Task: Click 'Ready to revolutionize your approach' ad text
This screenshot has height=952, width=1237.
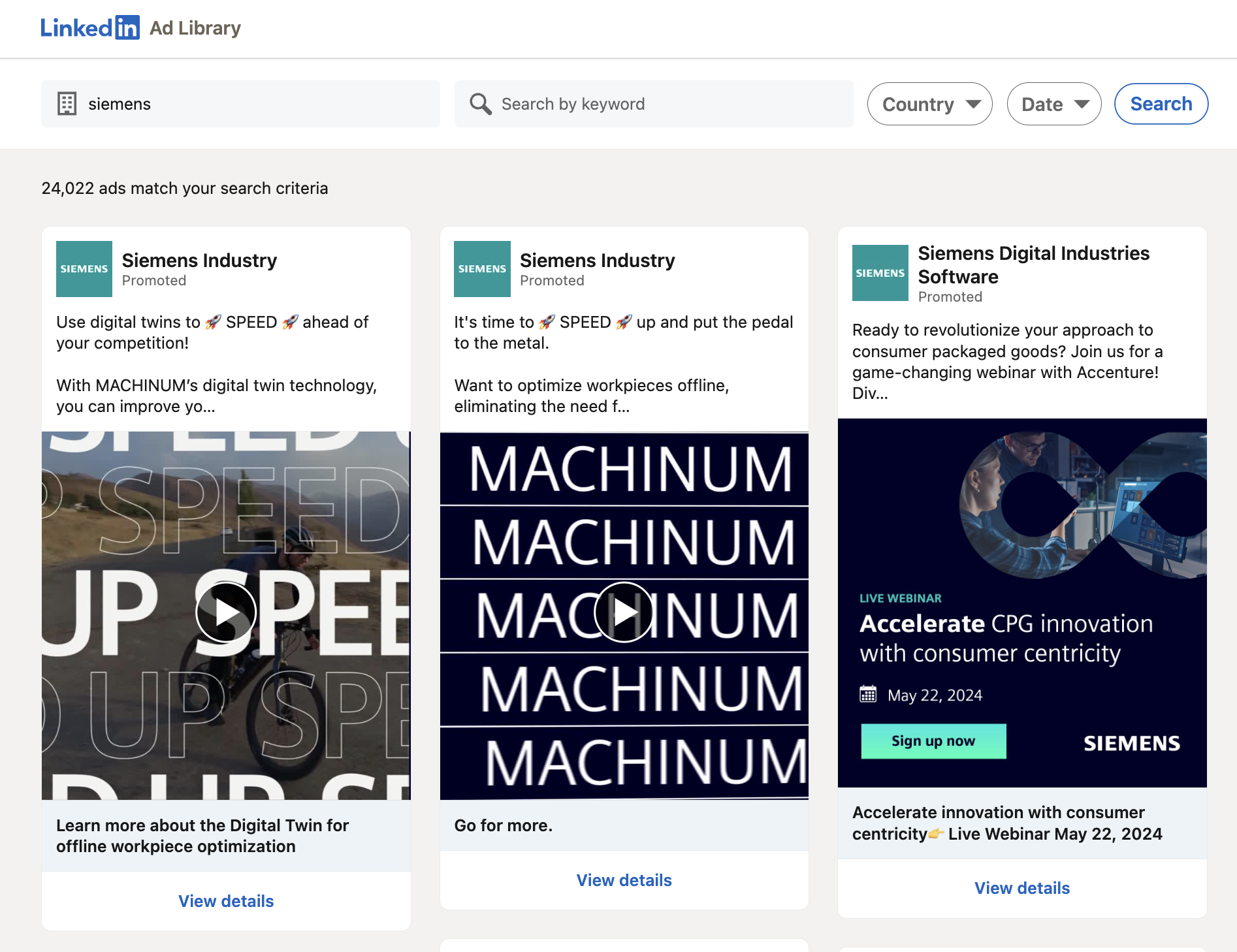Action: 1008,361
